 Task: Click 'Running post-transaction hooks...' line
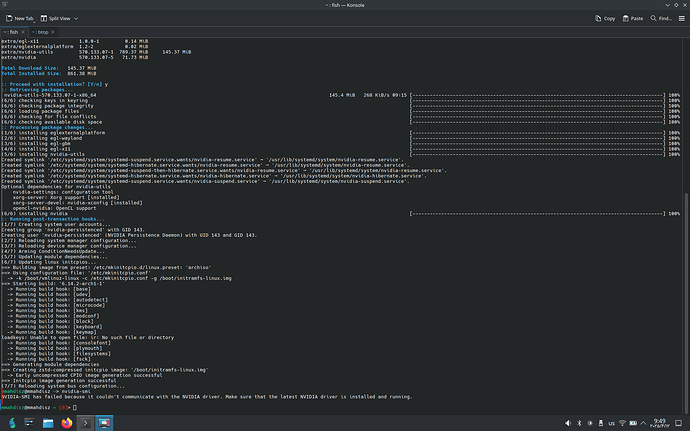click(x=54, y=219)
